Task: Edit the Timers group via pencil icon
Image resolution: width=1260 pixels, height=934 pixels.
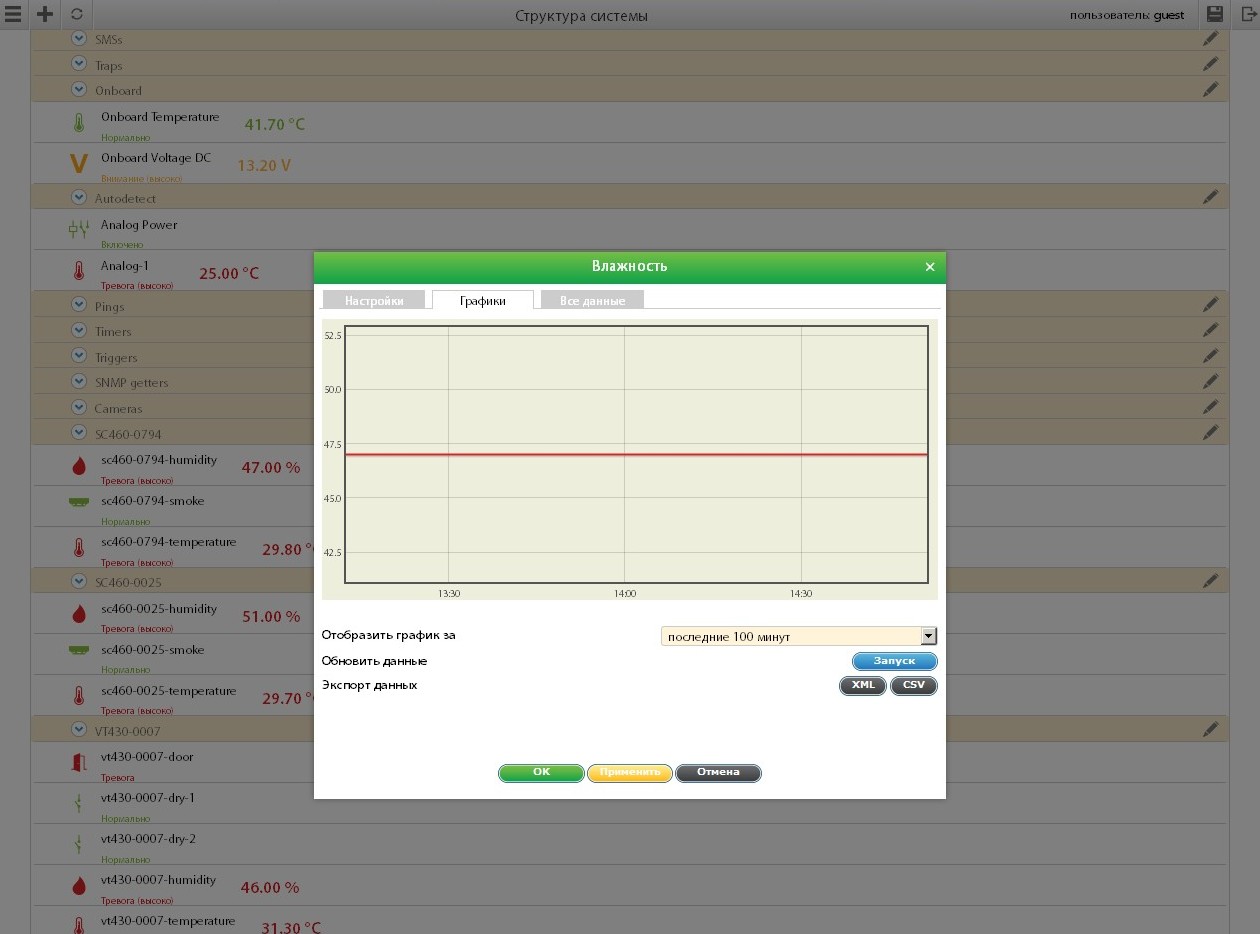Action: (1211, 330)
